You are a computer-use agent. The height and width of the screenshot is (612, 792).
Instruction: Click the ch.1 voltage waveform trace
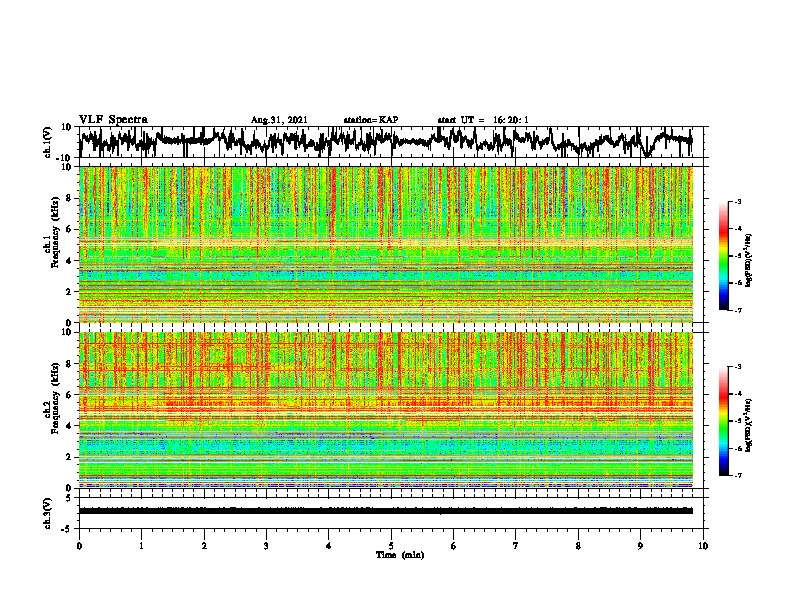pos(386,141)
